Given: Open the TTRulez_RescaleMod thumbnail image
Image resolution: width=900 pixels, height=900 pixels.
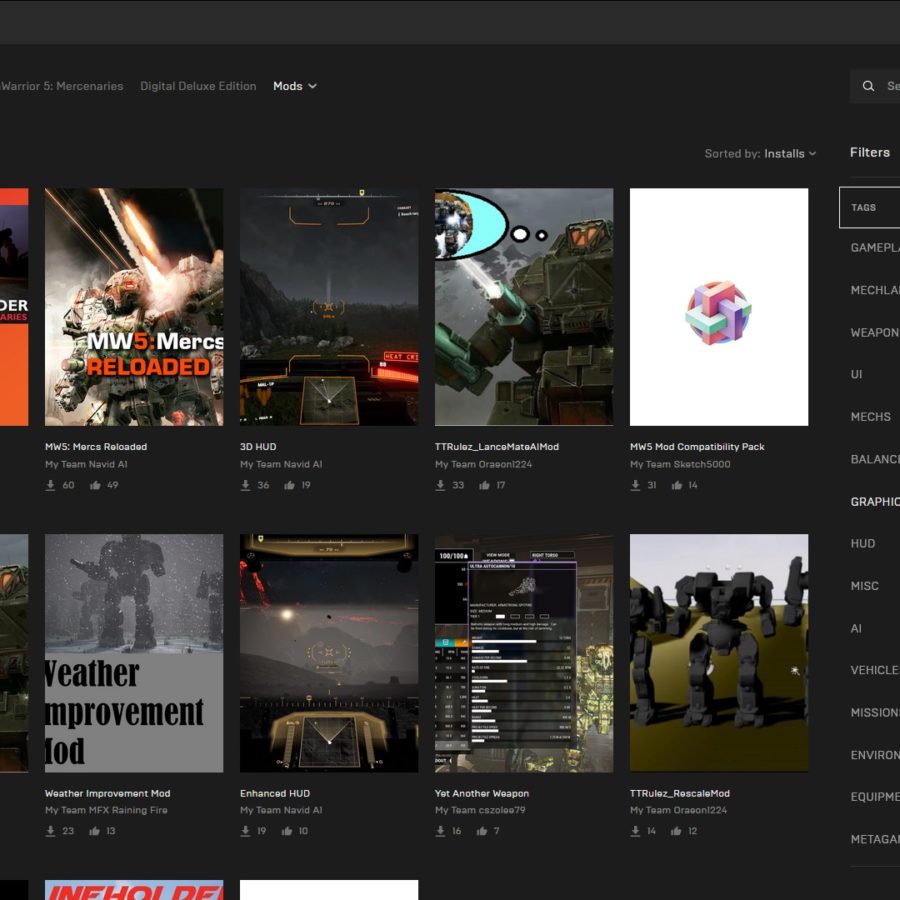Looking at the screenshot, I should [x=718, y=652].
